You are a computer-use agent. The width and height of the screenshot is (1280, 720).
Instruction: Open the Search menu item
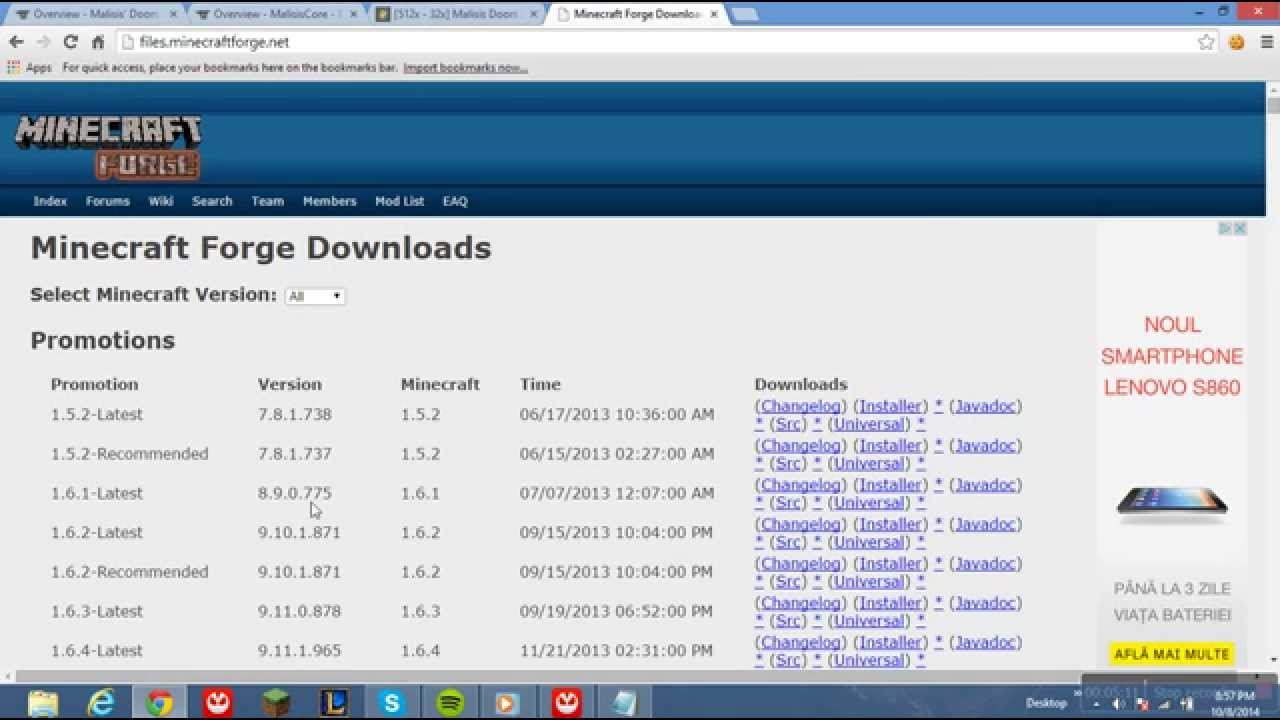tap(212, 201)
